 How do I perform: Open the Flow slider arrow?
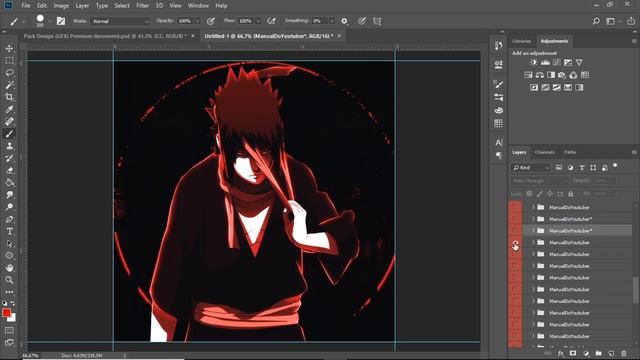pyautogui.click(x=258, y=21)
